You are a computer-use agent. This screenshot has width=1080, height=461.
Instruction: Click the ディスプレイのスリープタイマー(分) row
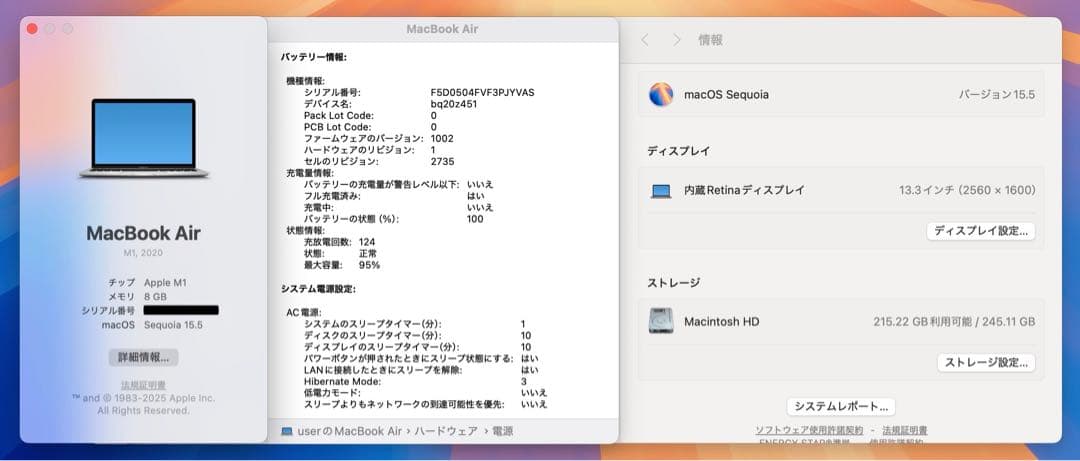point(417,347)
